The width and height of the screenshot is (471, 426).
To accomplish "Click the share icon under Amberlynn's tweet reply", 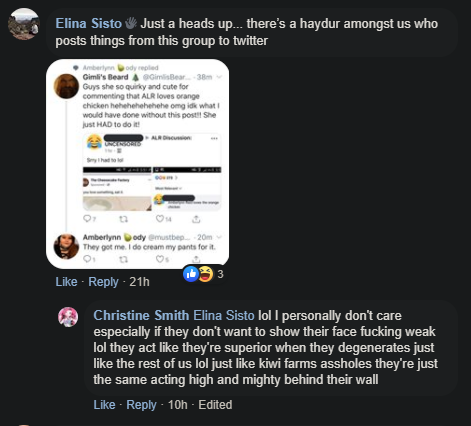I will click(196, 259).
